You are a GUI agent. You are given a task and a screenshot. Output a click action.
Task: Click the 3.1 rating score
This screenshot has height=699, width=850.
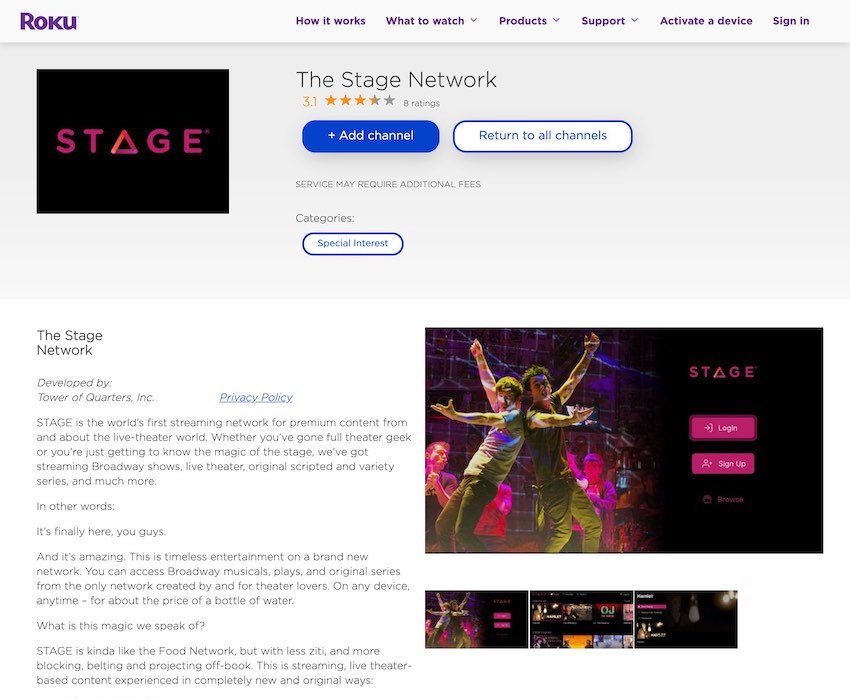310,101
